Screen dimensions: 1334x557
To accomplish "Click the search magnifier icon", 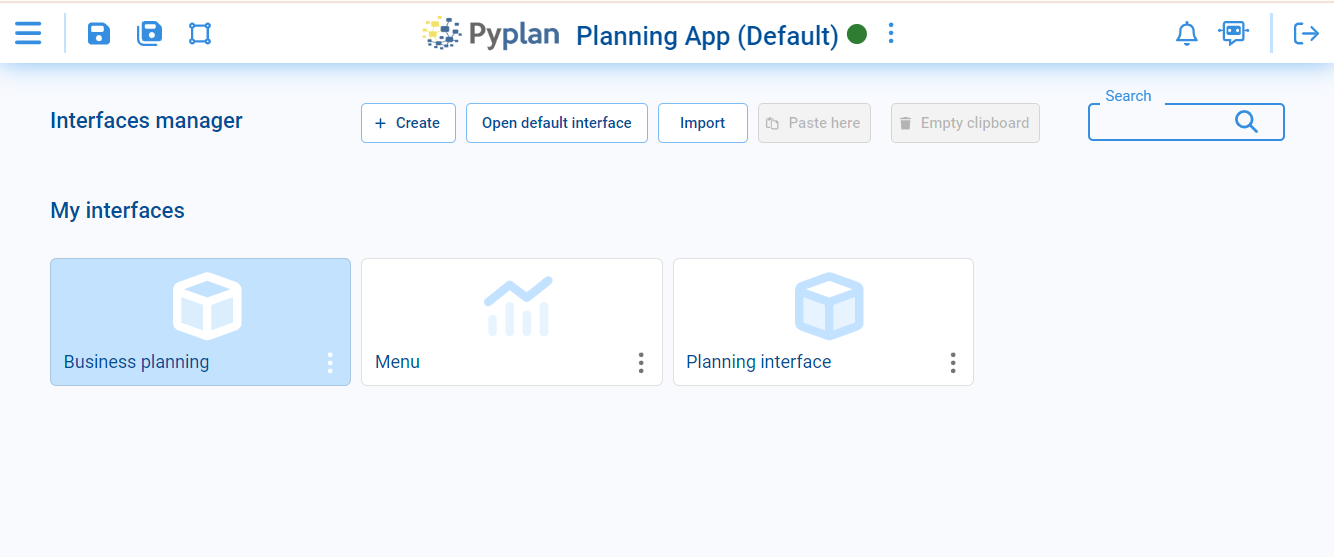I will 1246,122.
